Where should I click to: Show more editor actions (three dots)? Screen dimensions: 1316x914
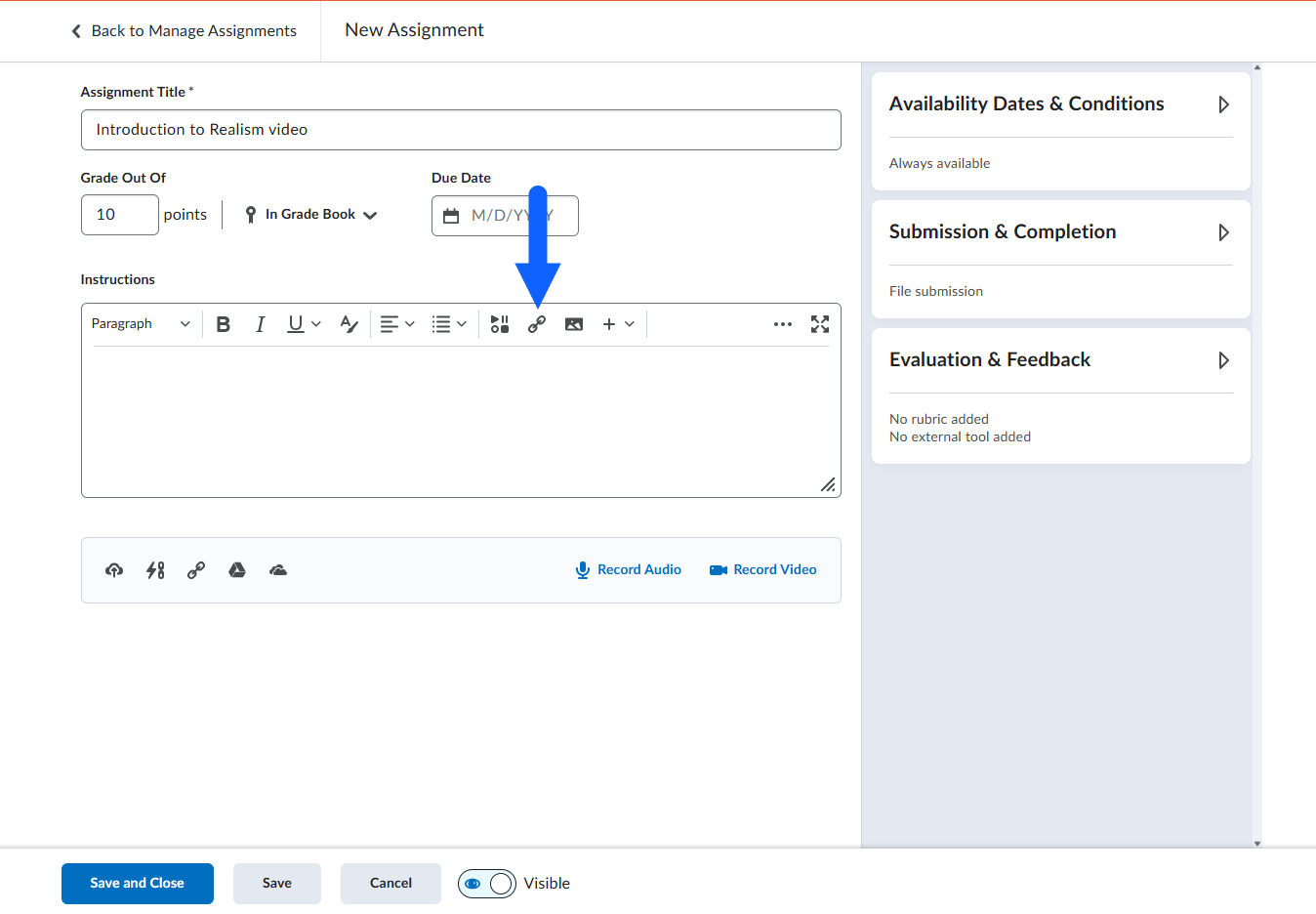pyautogui.click(x=783, y=324)
